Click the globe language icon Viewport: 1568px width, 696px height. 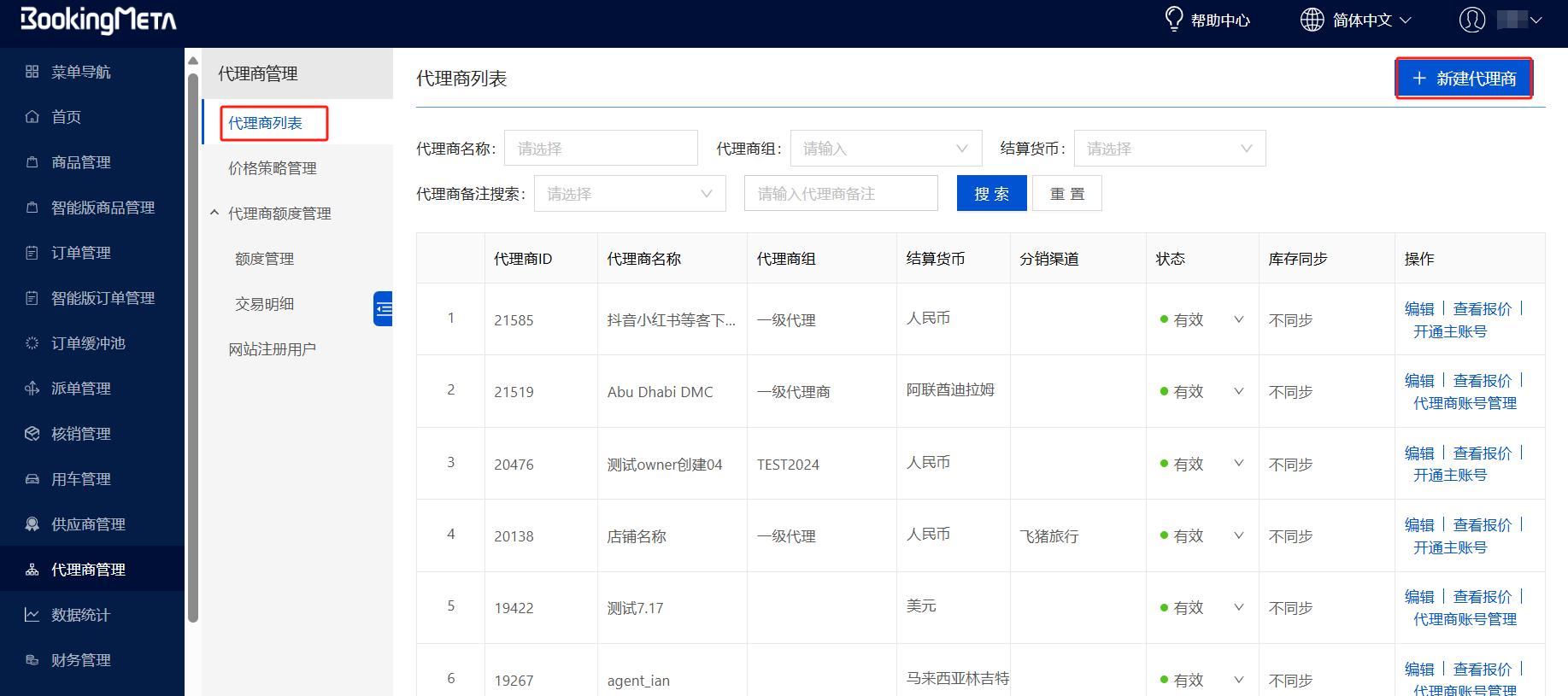tap(1312, 20)
